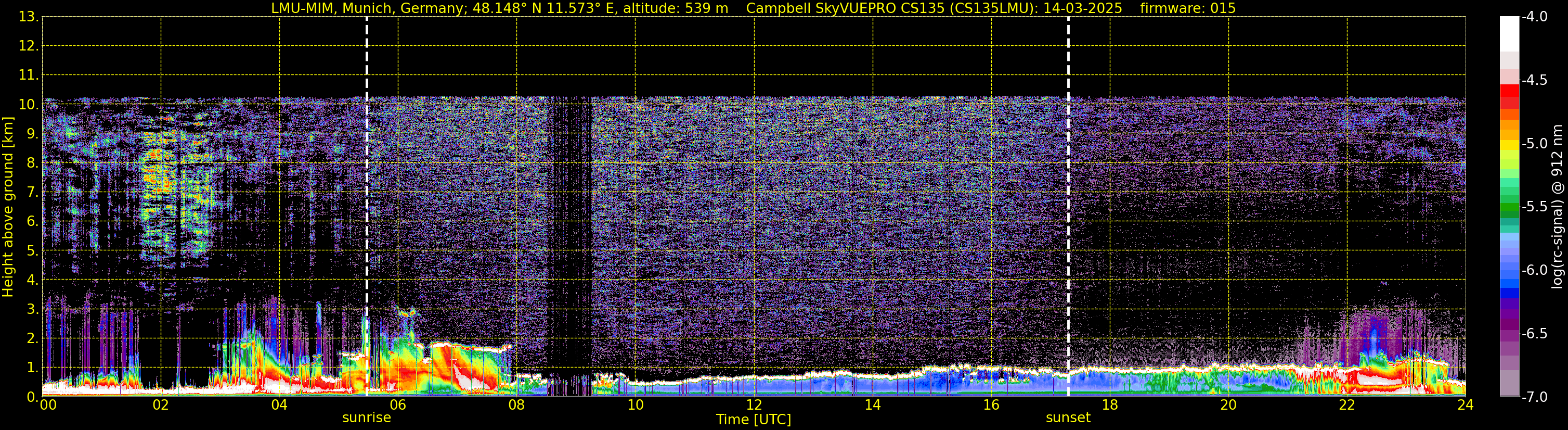Click the '02' time axis tick label
Image resolution: width=1568 pixels, height=430 pixels.
tap(161, 405)
